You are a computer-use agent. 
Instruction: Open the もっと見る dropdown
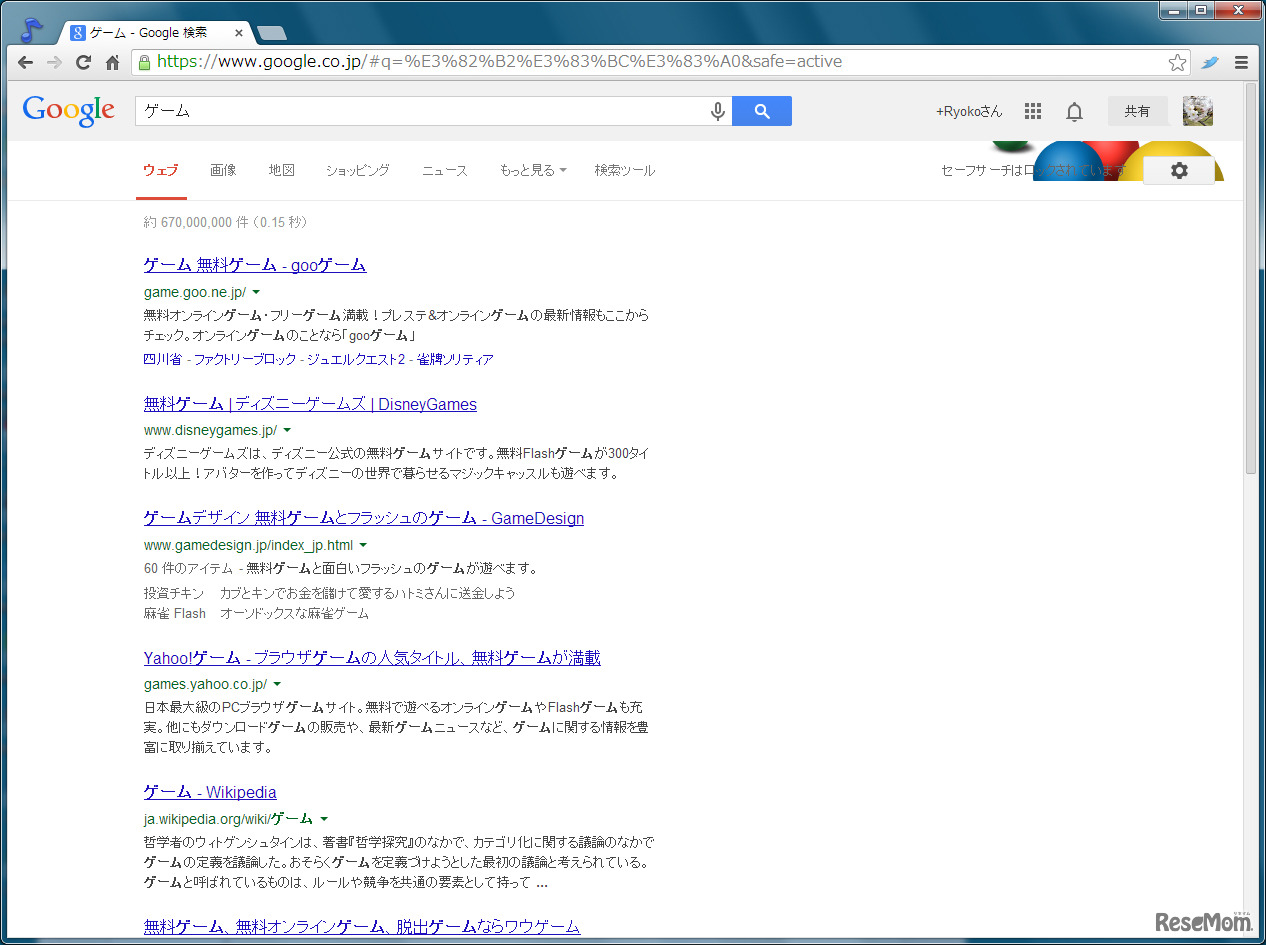pos(533,170)
